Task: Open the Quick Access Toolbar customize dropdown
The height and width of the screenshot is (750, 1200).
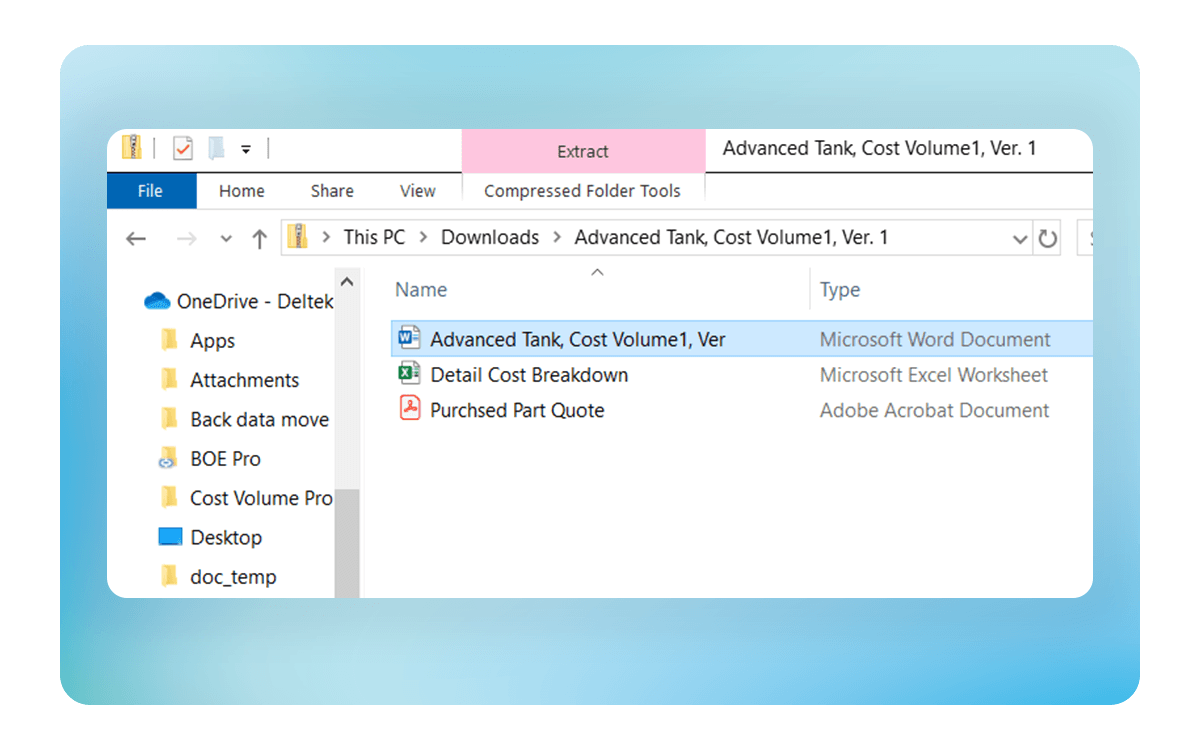Action: pos(246,150)
